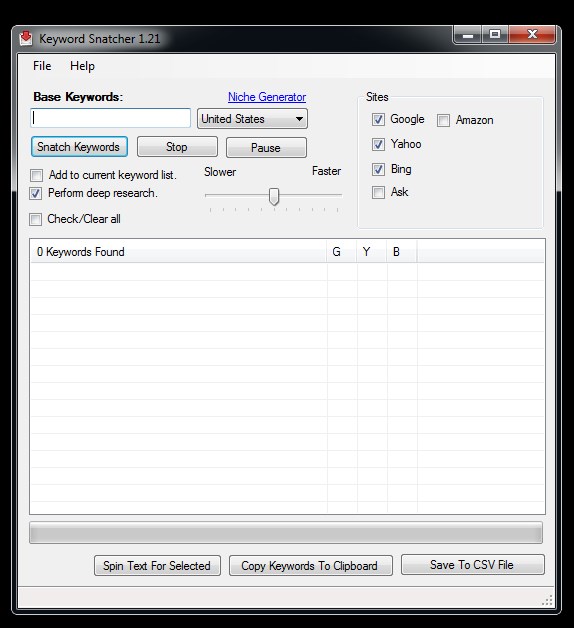The image size is (574, 628).
Task: Open the File menu
Action: [42, 66]
